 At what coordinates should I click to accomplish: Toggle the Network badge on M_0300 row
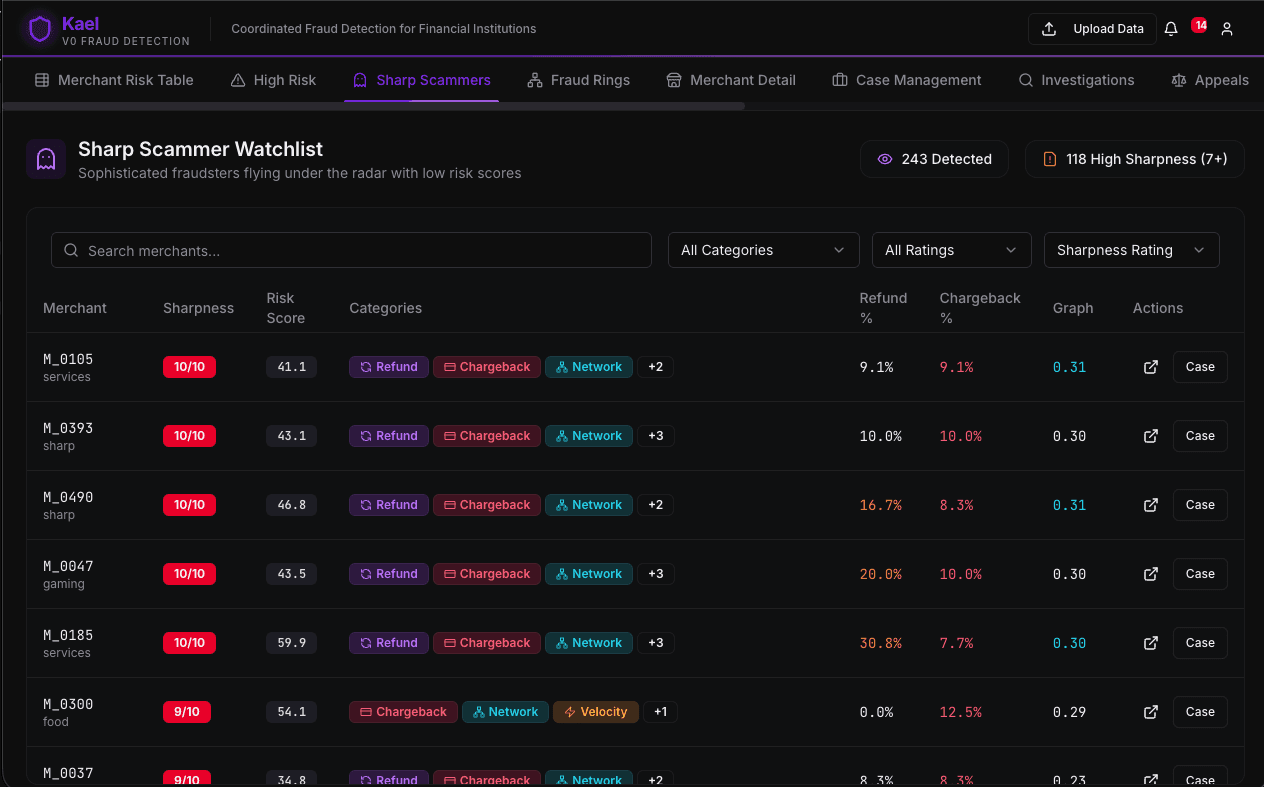coord(505,711)
